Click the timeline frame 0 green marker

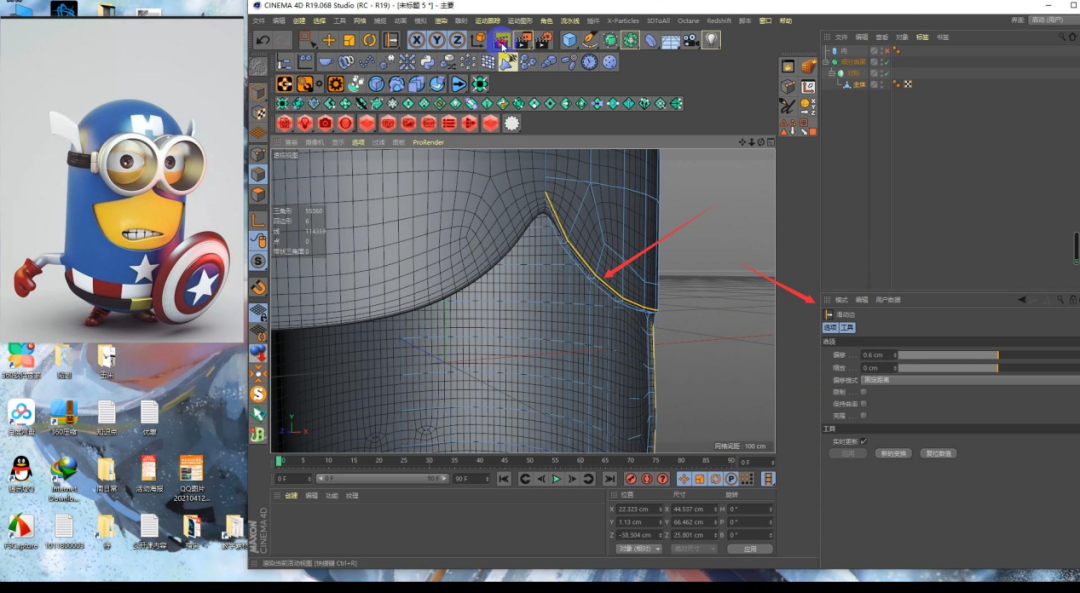279,461
